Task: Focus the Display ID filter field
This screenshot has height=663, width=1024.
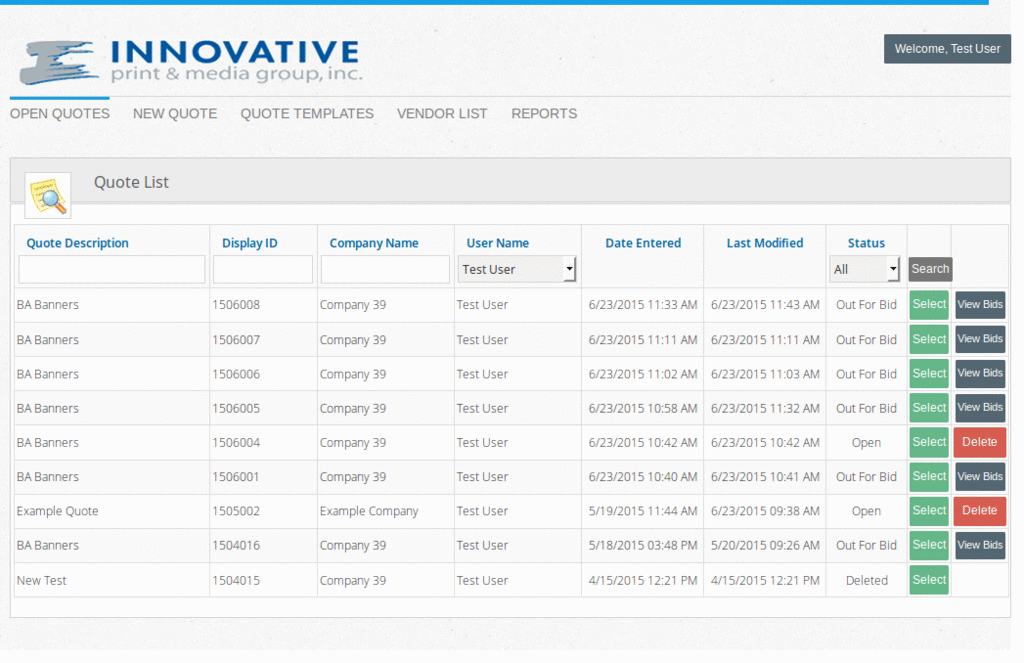Action: click(x=263, y=269)
